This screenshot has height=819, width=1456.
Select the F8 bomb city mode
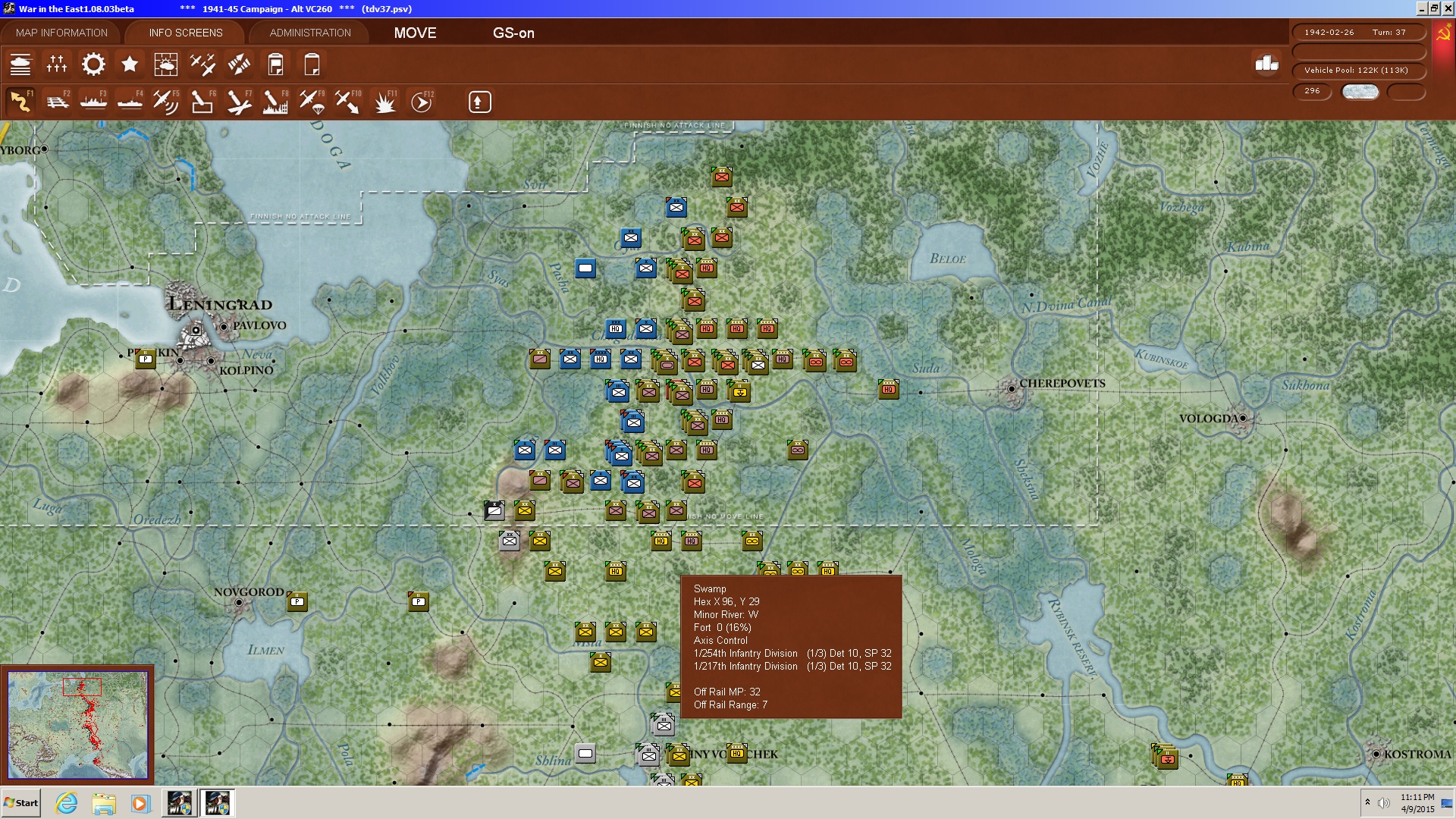click(x=275, y=102)
